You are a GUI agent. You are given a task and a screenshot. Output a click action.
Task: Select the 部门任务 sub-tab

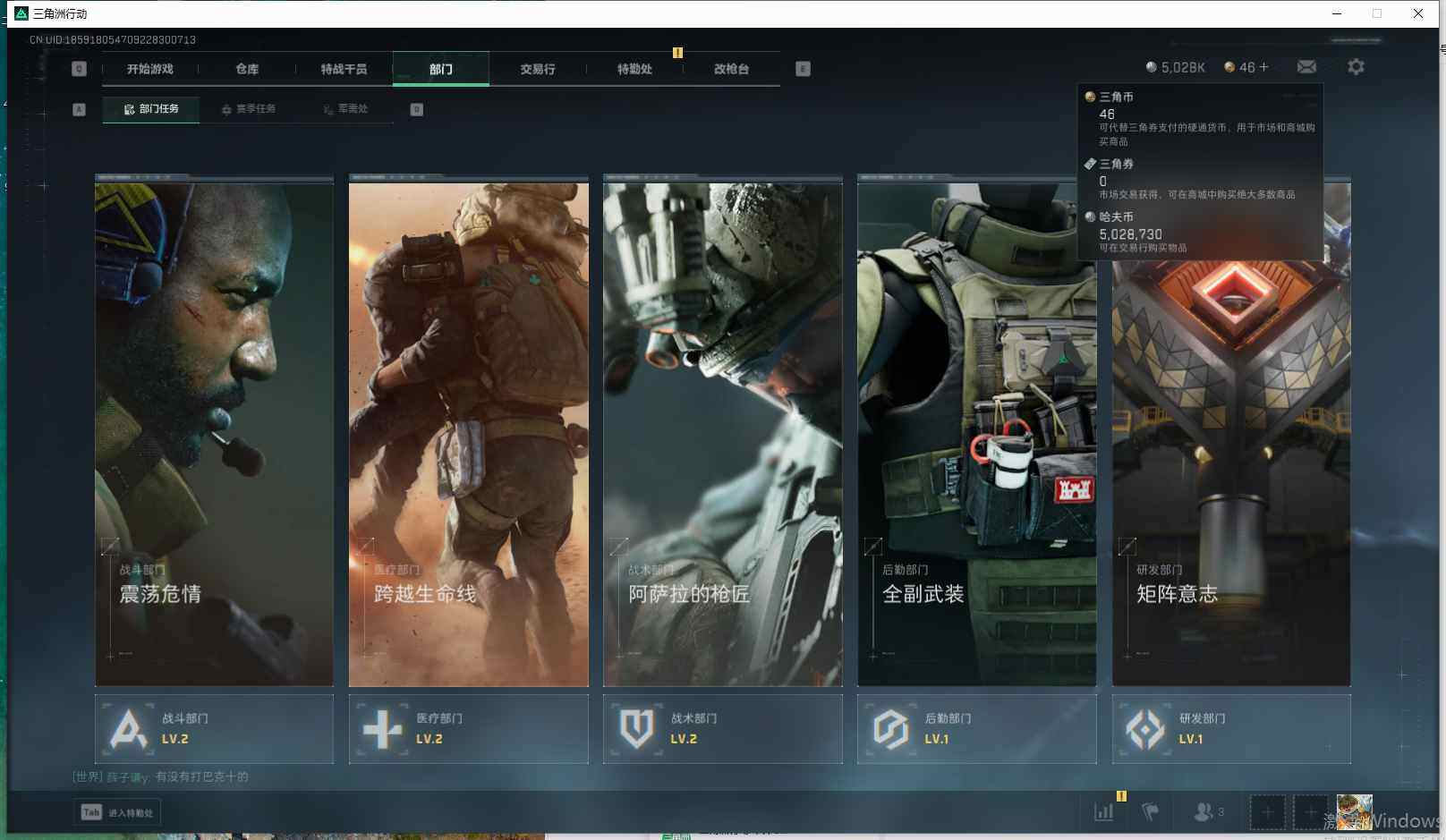pos(151,109)
